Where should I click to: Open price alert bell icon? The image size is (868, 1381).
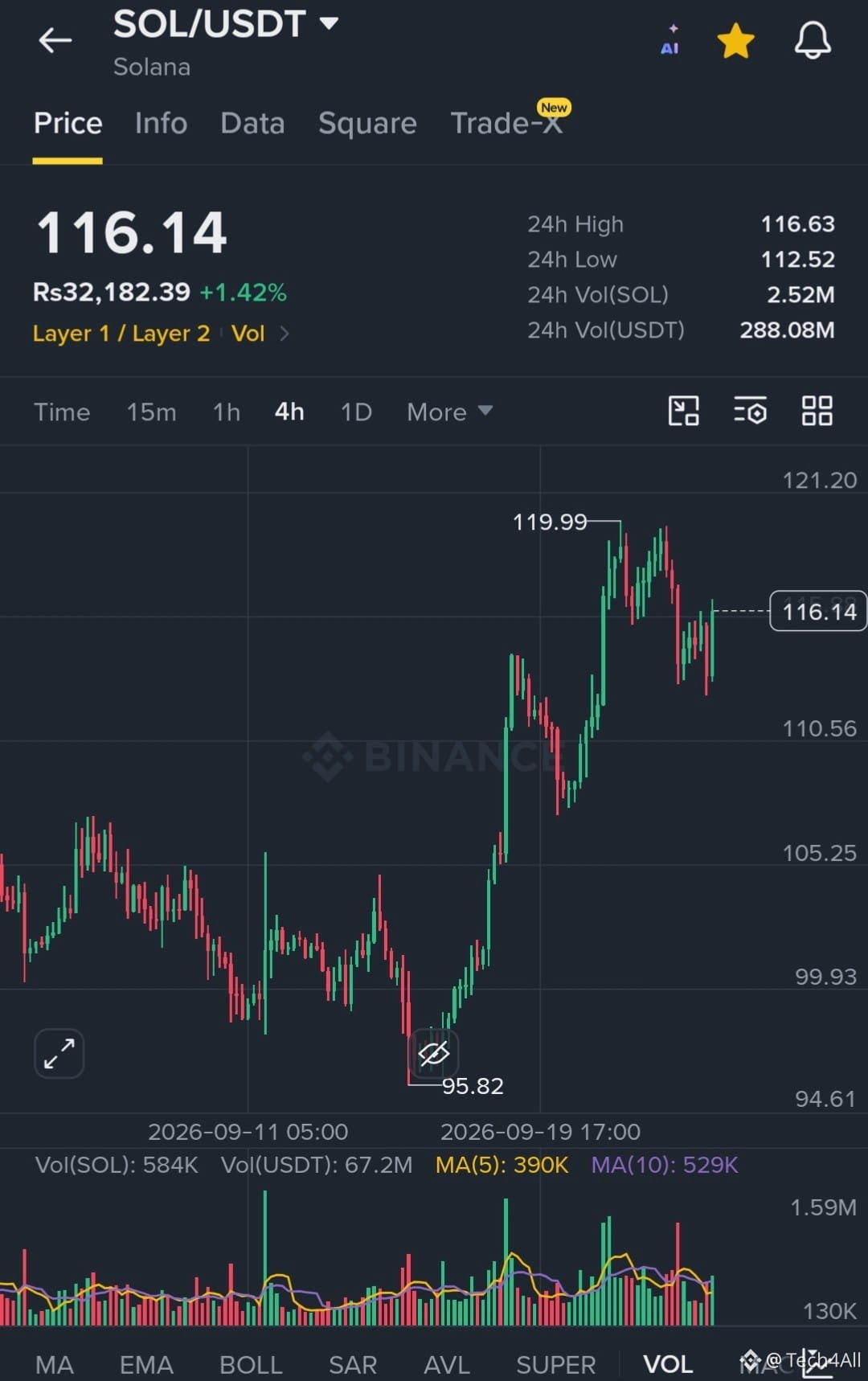(x=813, y=39)
